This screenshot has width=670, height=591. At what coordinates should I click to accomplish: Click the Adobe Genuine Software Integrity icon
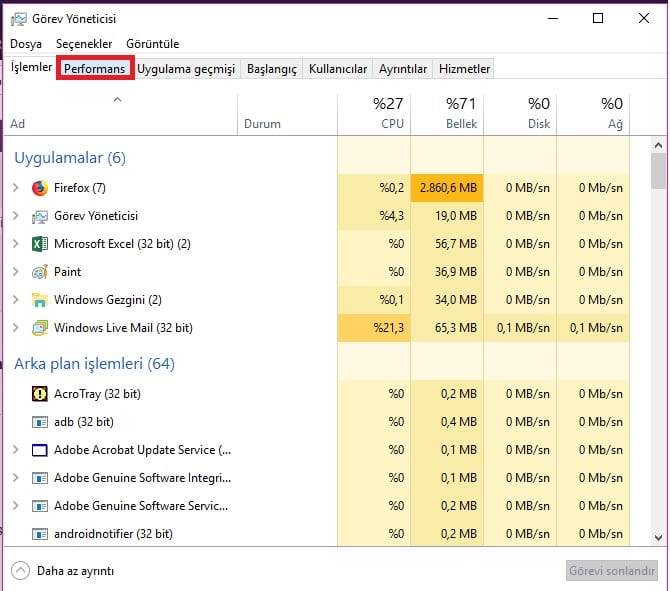pyautogui.click(x=40, y=478)
